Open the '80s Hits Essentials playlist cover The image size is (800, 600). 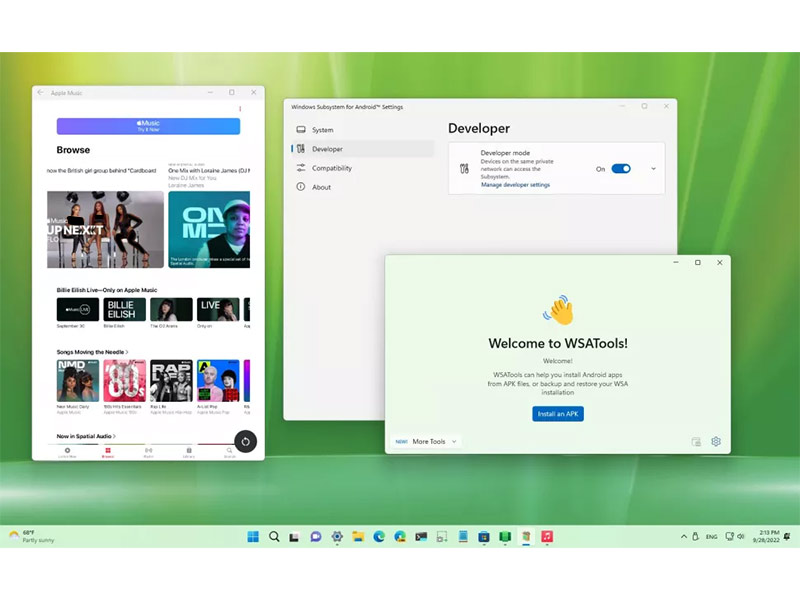124,381
